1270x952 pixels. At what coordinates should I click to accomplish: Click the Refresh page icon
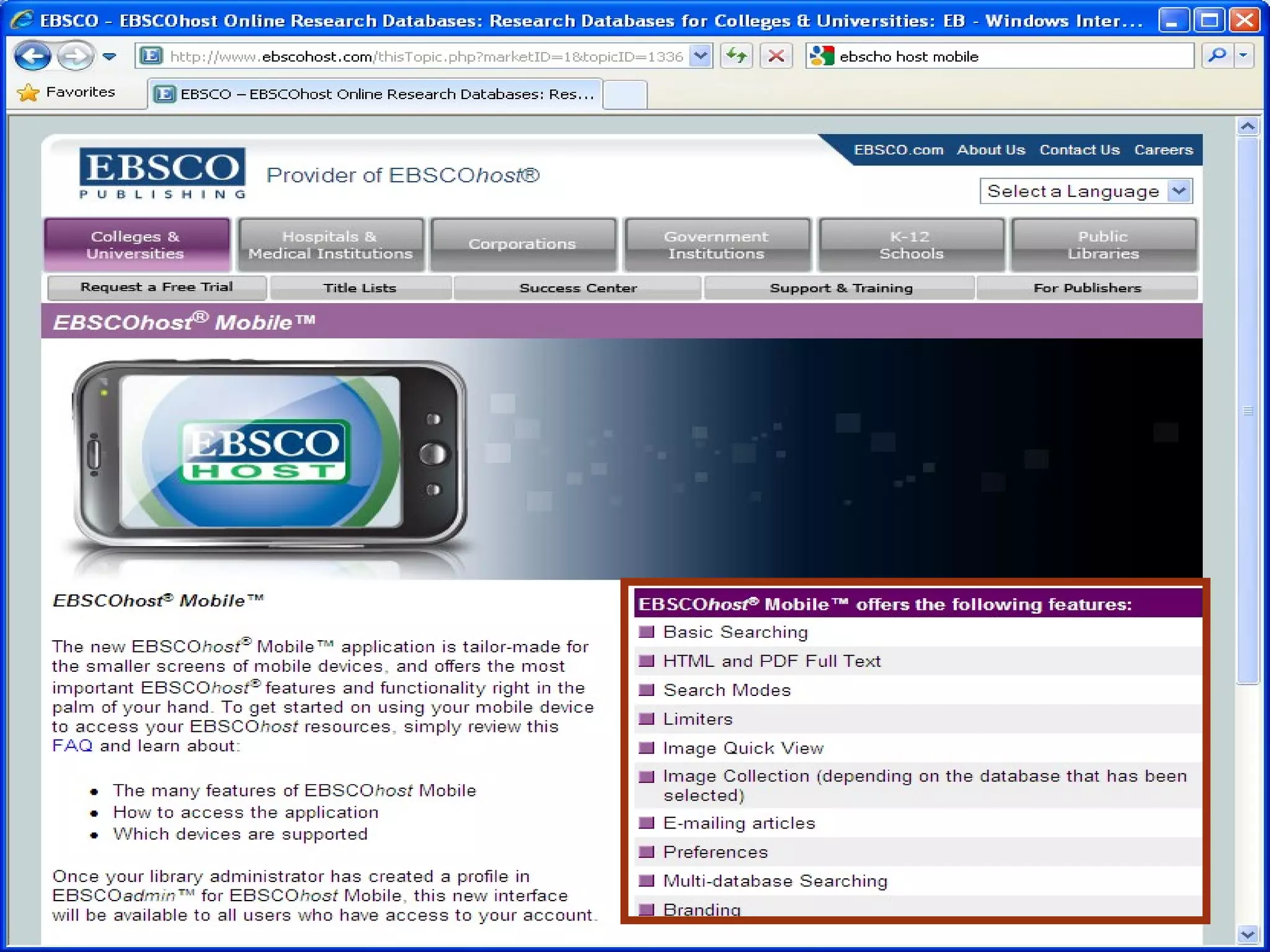pyautogui.click(x=736, y=56)
